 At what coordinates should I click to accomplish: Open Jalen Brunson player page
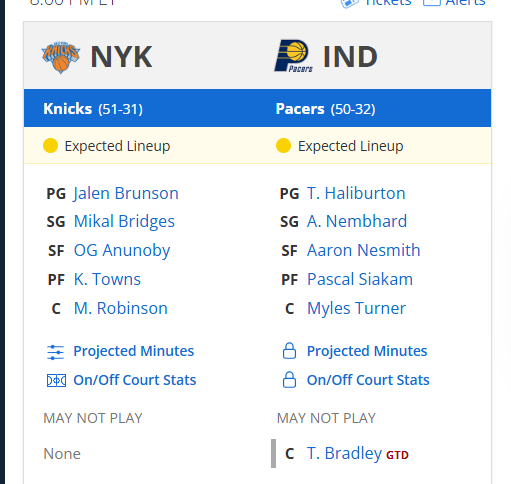click(126, 194)
